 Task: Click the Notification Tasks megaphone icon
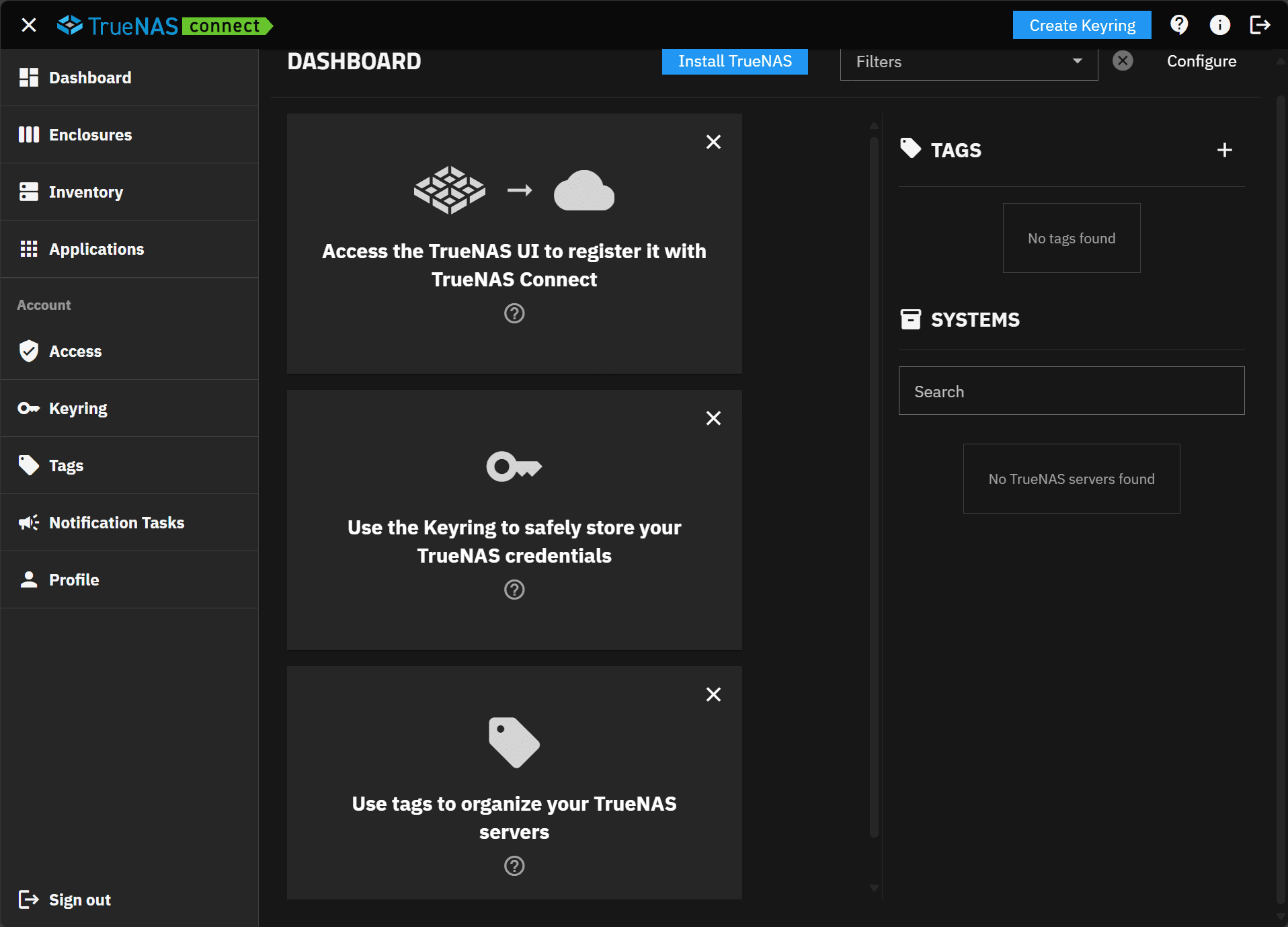[29, 522]
